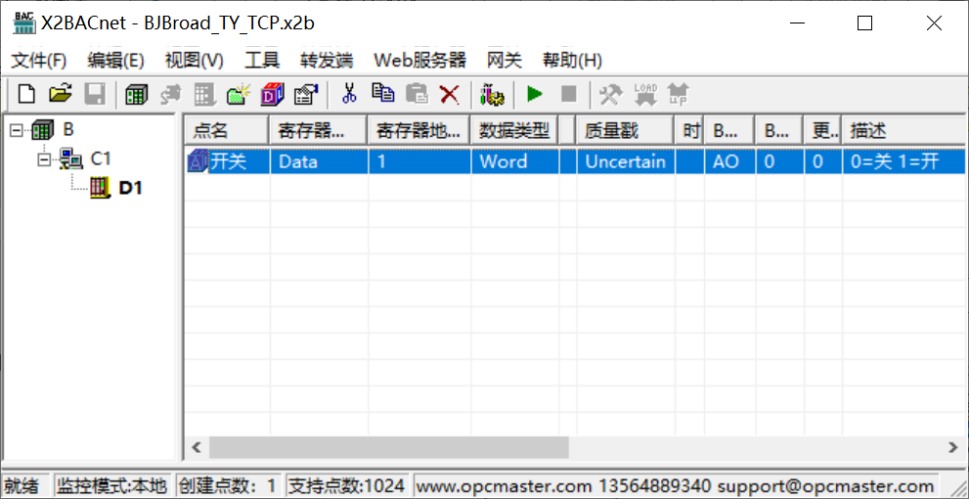Click the grayed table-grid toolbar icon
This screenshot has height=499, width=969.
[204, 95]
